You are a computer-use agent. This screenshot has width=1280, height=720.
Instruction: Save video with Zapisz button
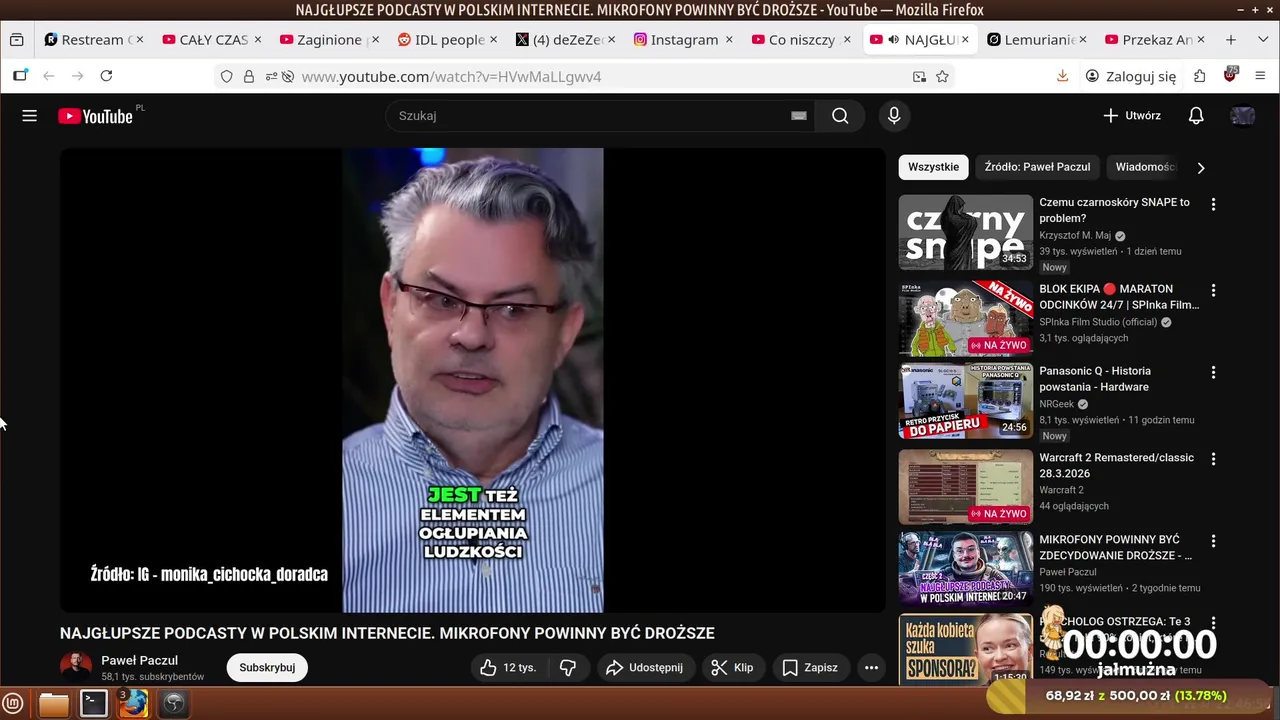point(810,667)
